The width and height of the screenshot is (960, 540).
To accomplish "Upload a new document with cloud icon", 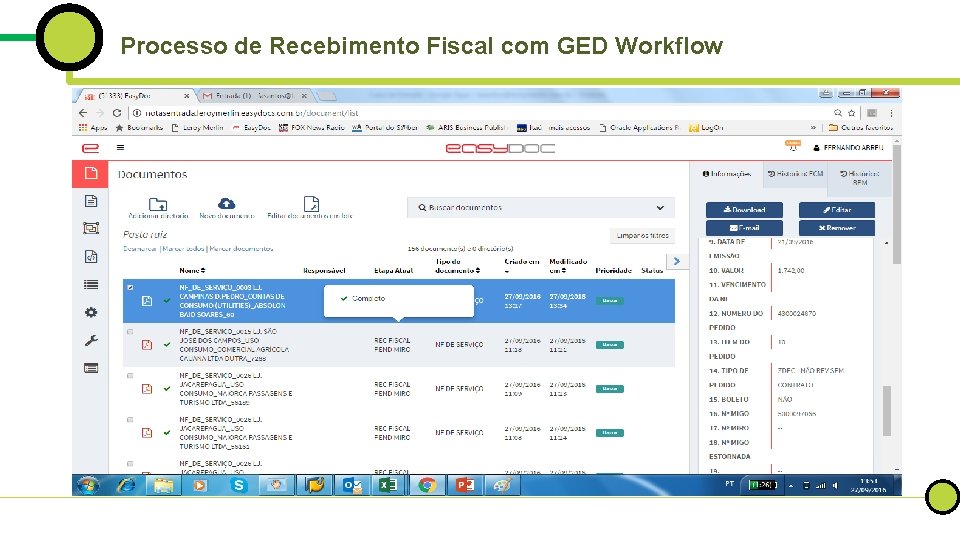I will [227, 203].
